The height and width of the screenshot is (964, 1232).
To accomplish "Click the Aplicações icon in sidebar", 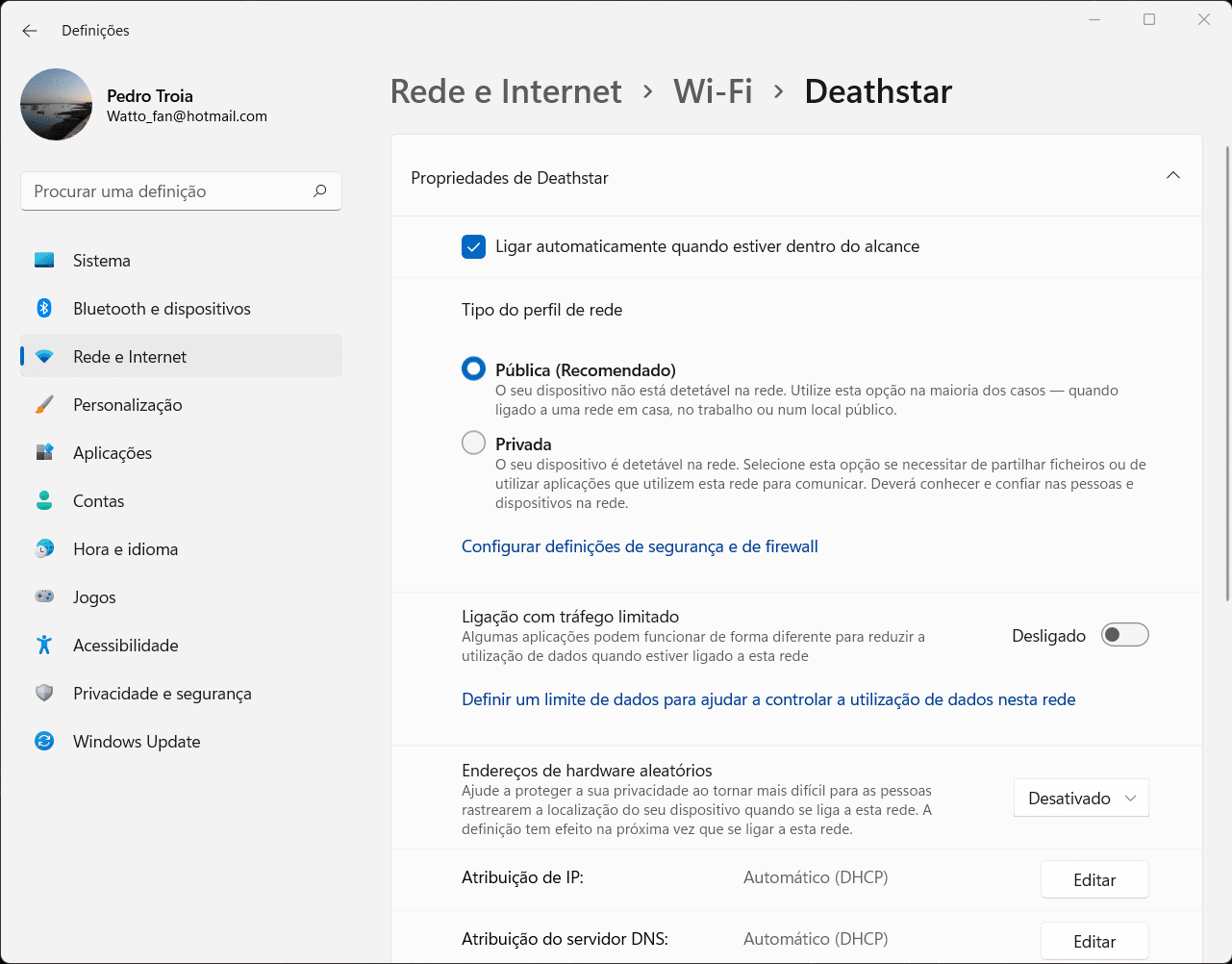I will [44, 453].
